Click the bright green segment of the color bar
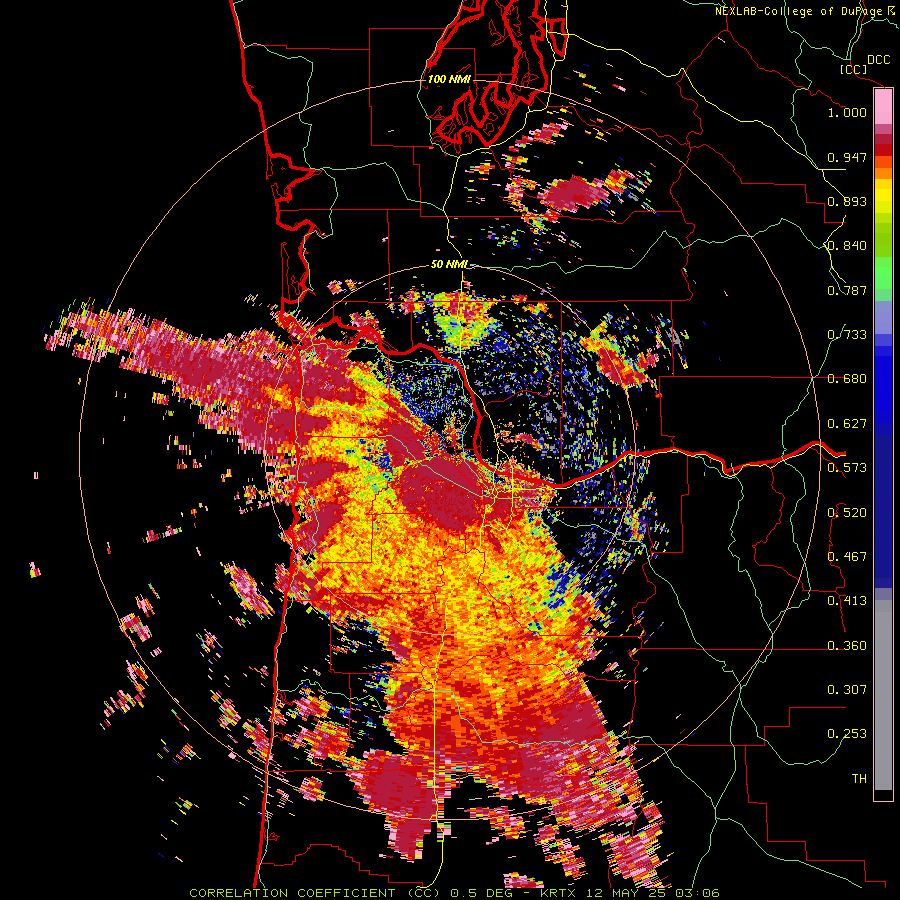This screenshot has width=900, height=900. [x=883, y=273]
